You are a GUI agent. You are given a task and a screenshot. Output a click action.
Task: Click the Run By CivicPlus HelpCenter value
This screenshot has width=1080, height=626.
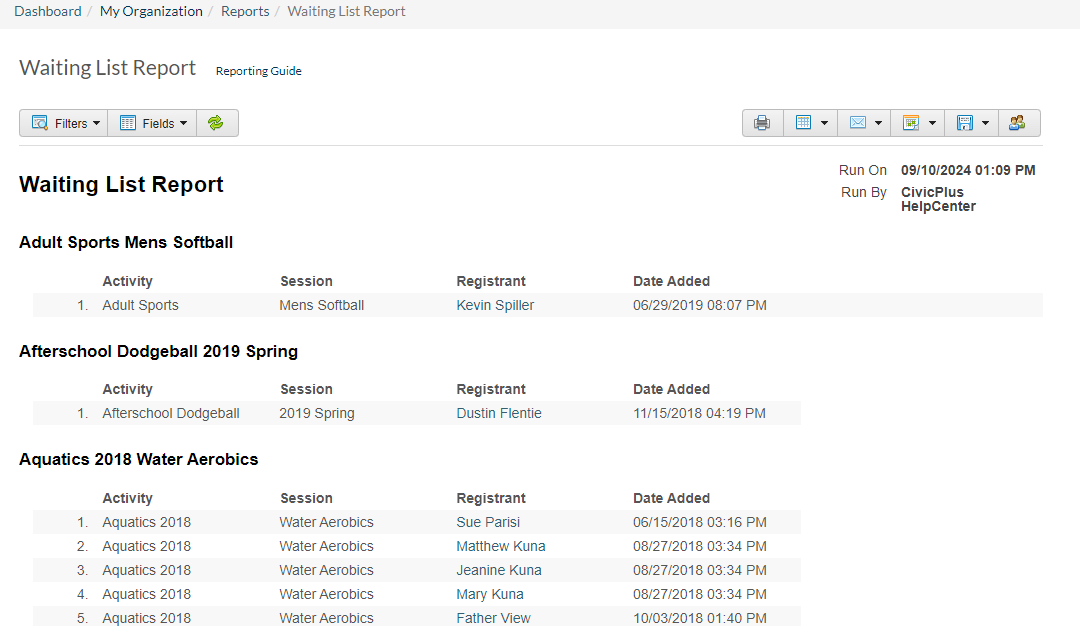[938, 199]
